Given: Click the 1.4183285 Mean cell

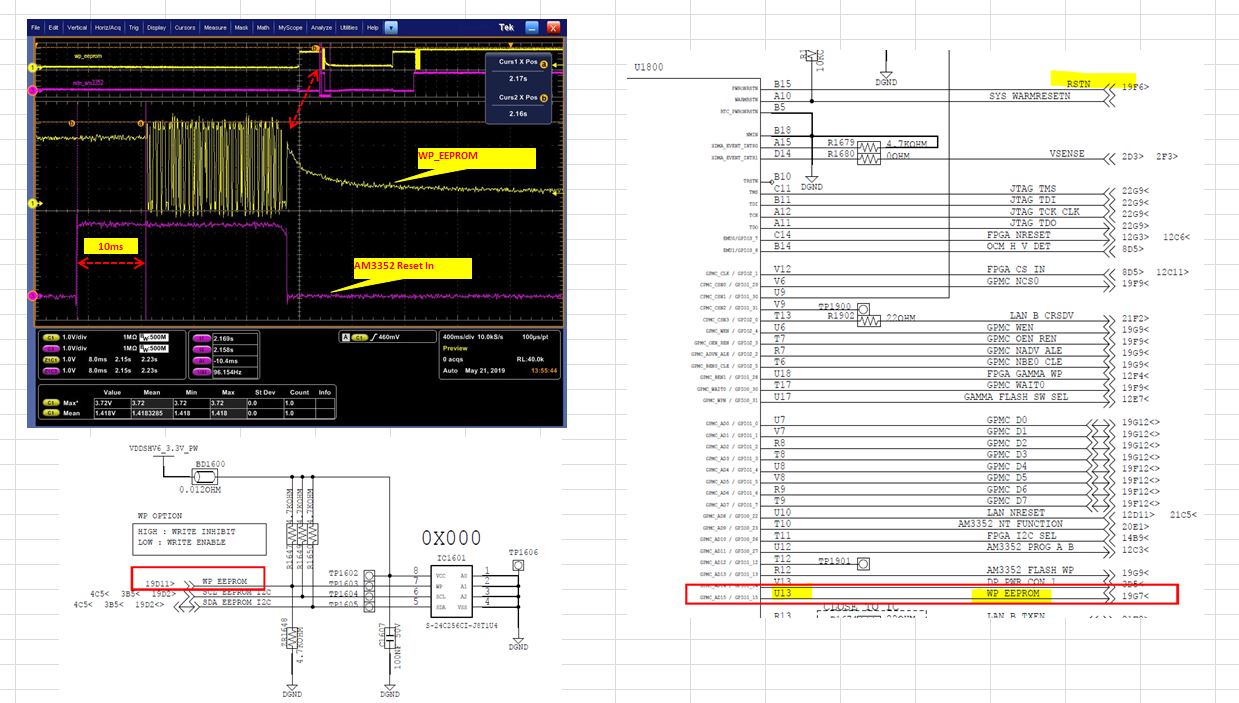Looking at the screenshot, I should click(x=151, y=414).
